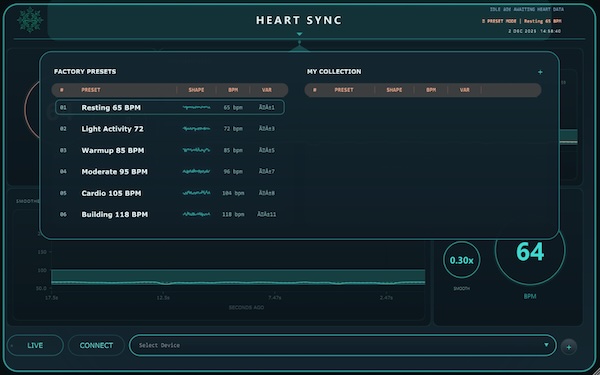600x375 pixels.
Task: Pick the Moderate 95 BPM preset
Action: [170, 172]
